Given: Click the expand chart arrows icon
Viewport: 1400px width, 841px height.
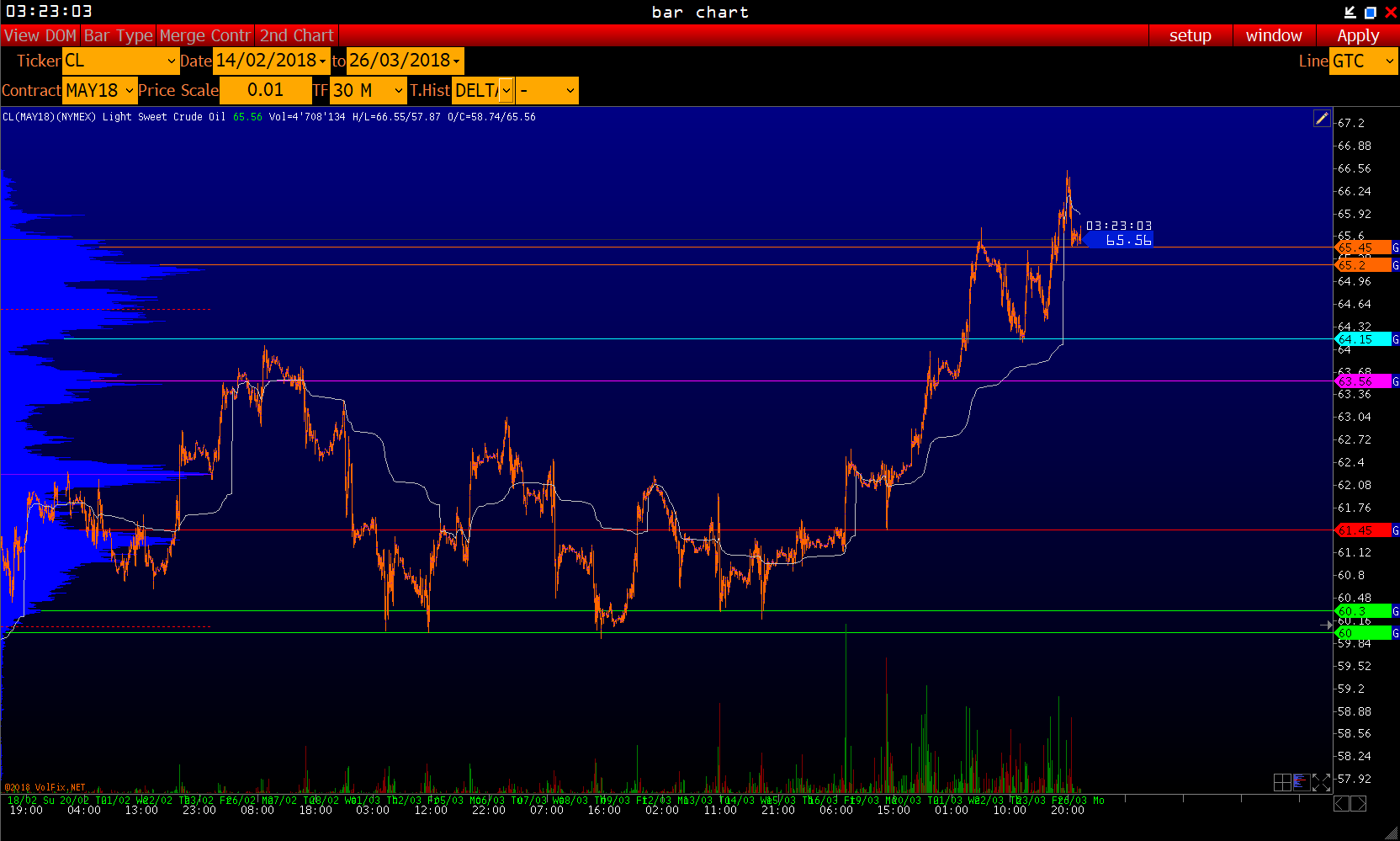Looking at the screenshot, I should [1321, 783].
